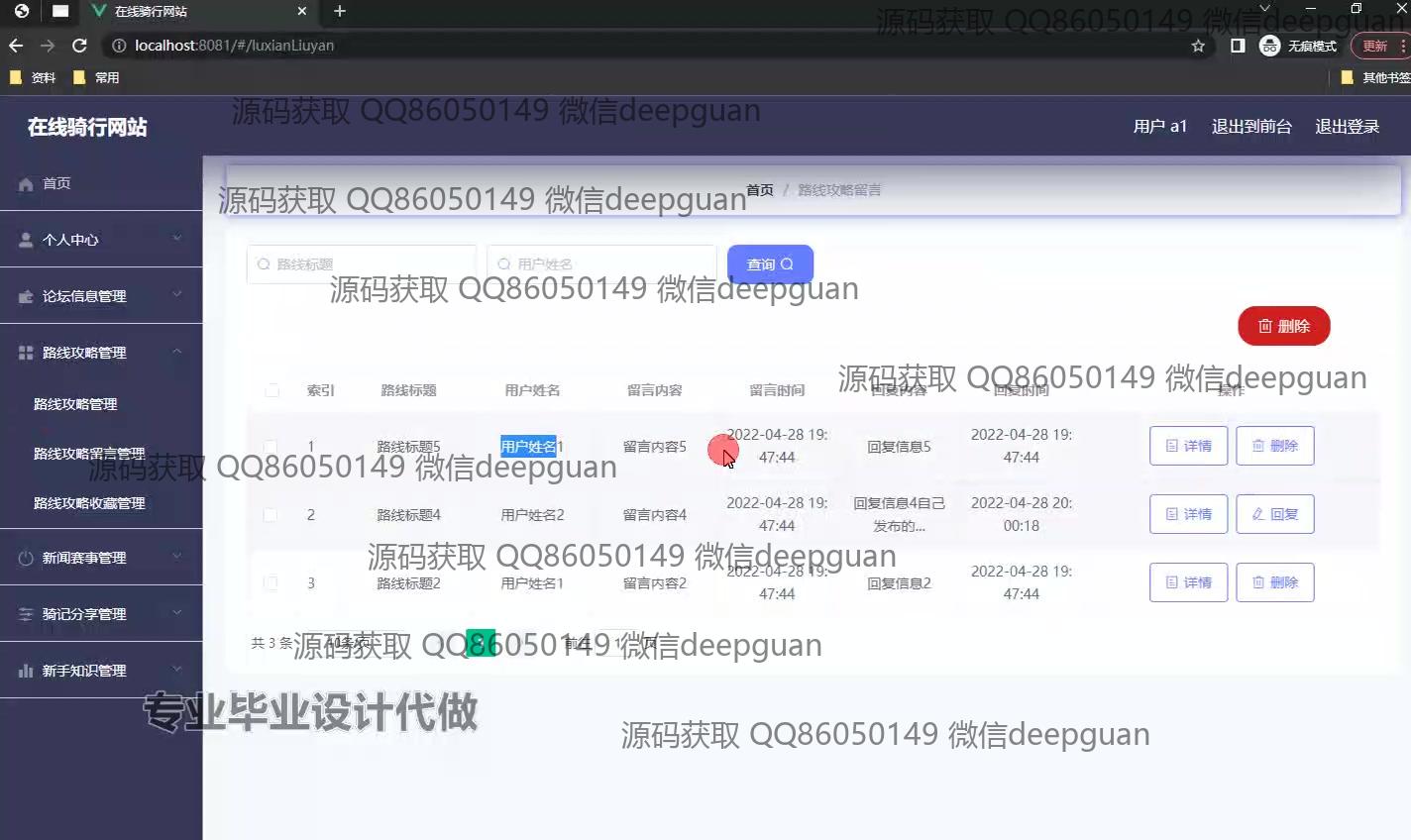Click 退出到前台 in the header
This screenshot has height=840, width=1411.
[1251, 127]
